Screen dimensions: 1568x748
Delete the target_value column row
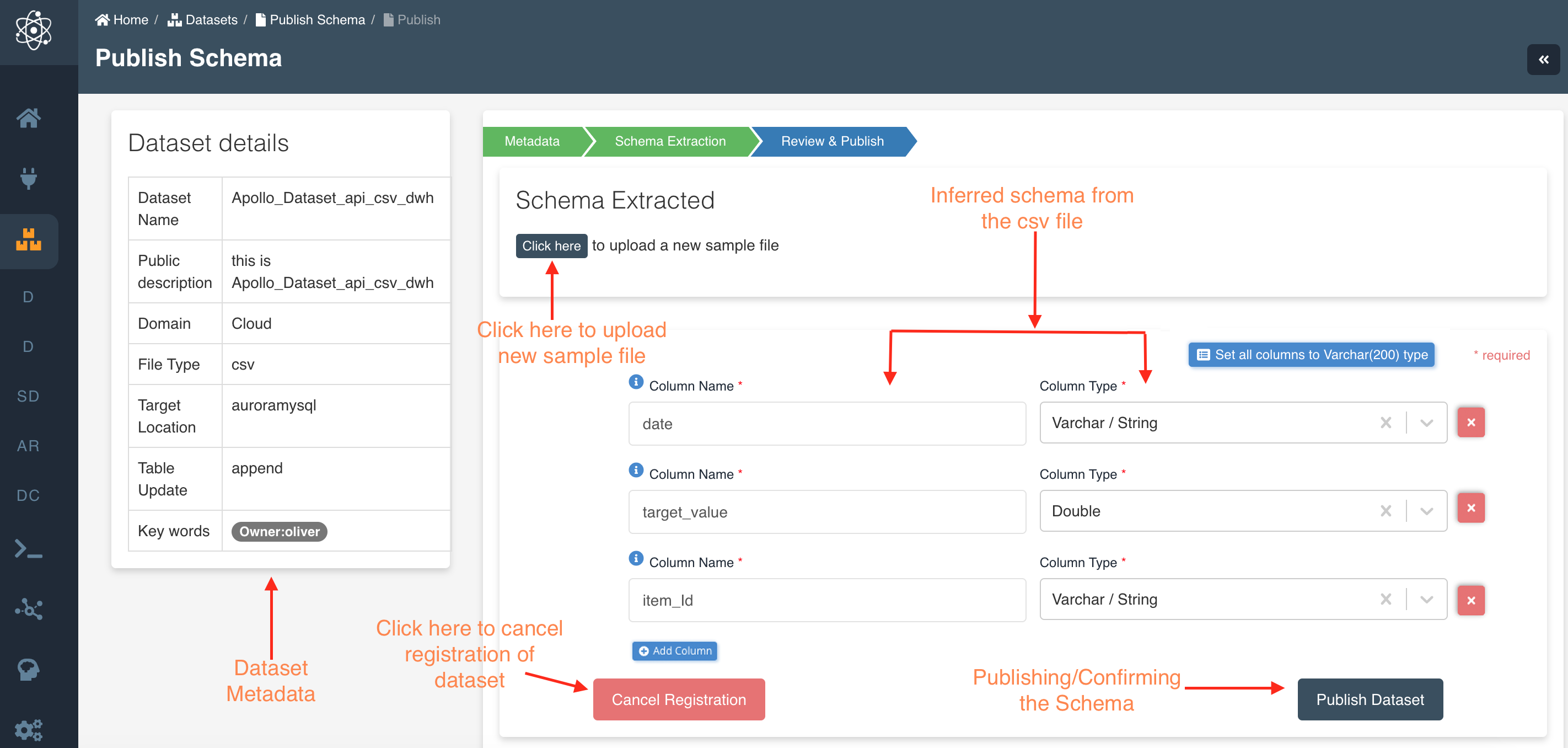[1470, 508]
